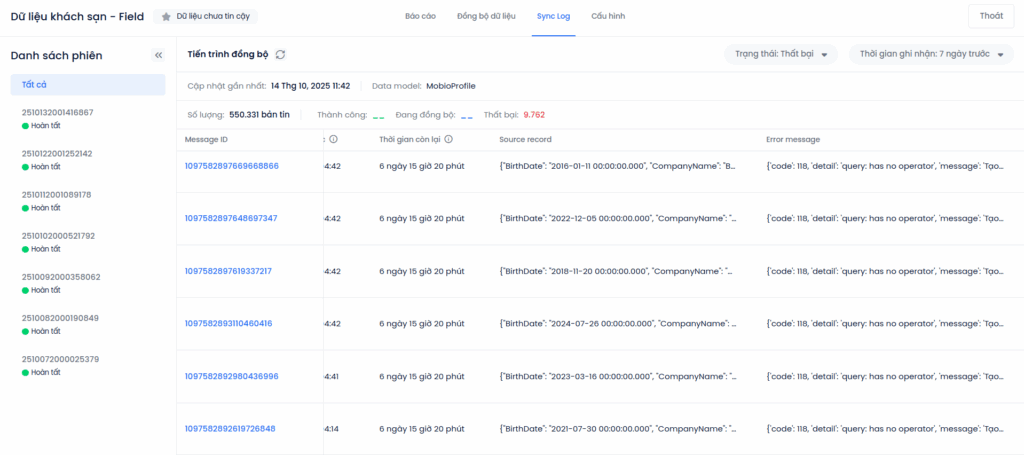Click green status dot of session 2510132001416867

pos(25,125)
